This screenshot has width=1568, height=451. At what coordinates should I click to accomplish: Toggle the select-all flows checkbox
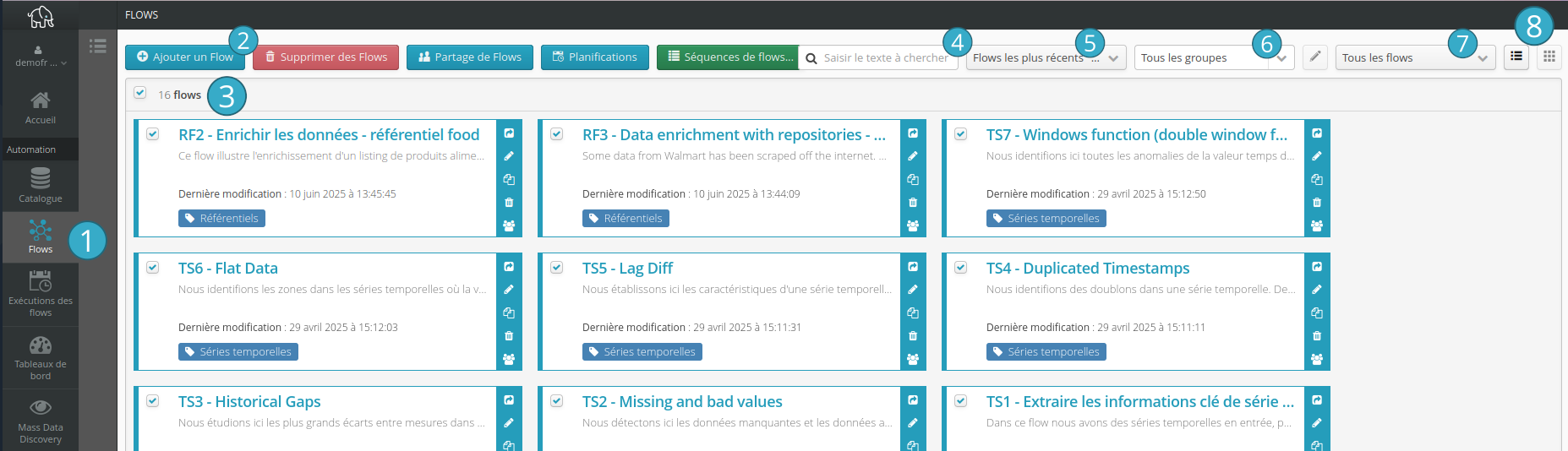140,93
